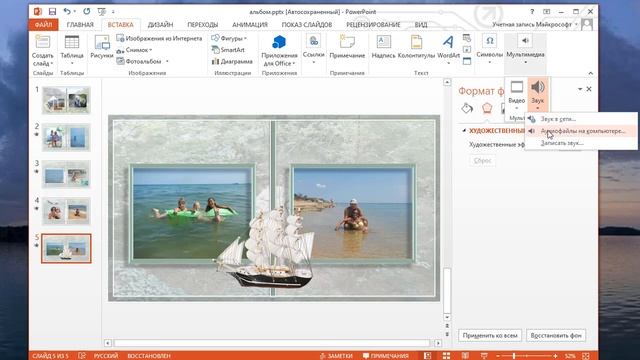Select slide 1 thumbnail
Image resolution: width=640 pixels, height=360 pixels.
(66, 100)
